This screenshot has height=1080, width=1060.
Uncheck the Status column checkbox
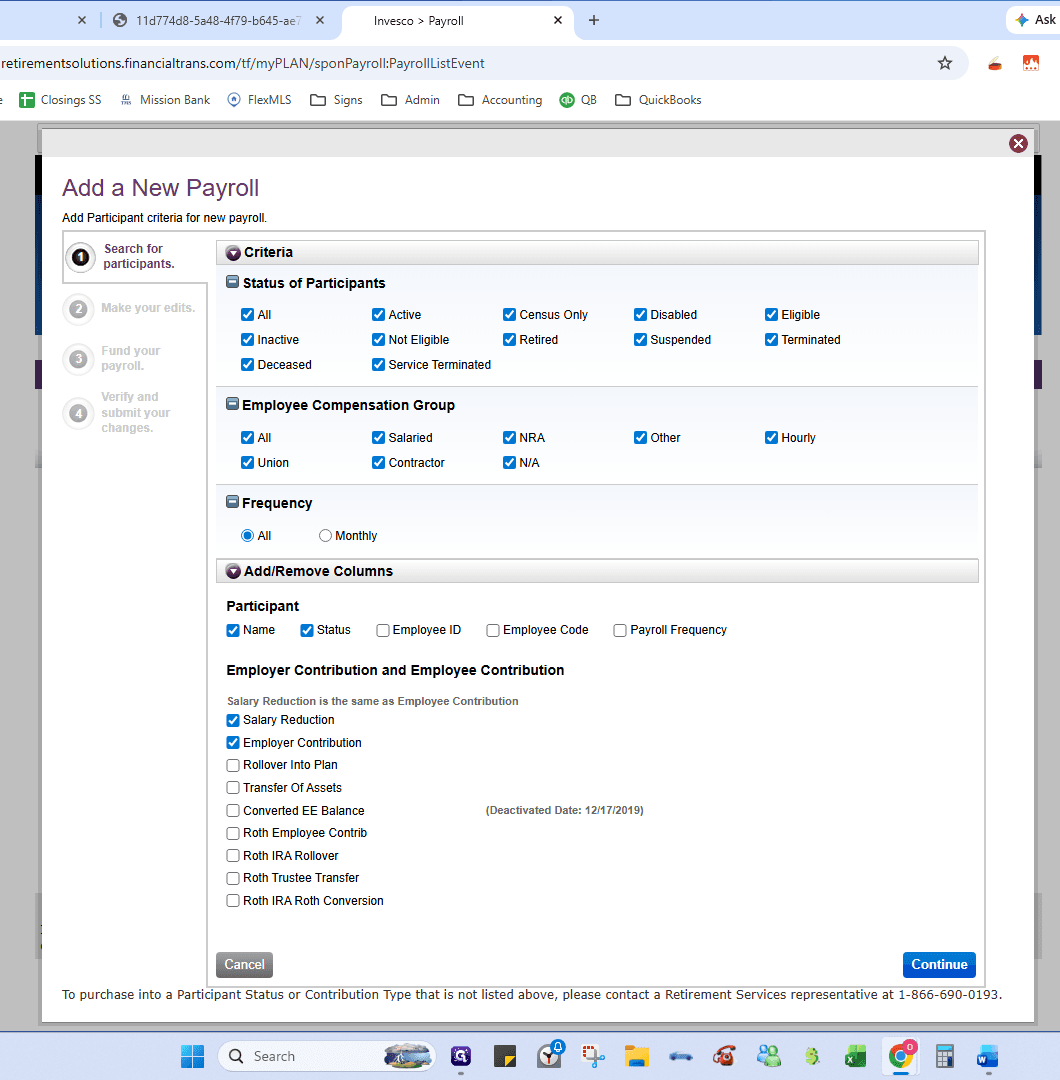click(306, 630)
